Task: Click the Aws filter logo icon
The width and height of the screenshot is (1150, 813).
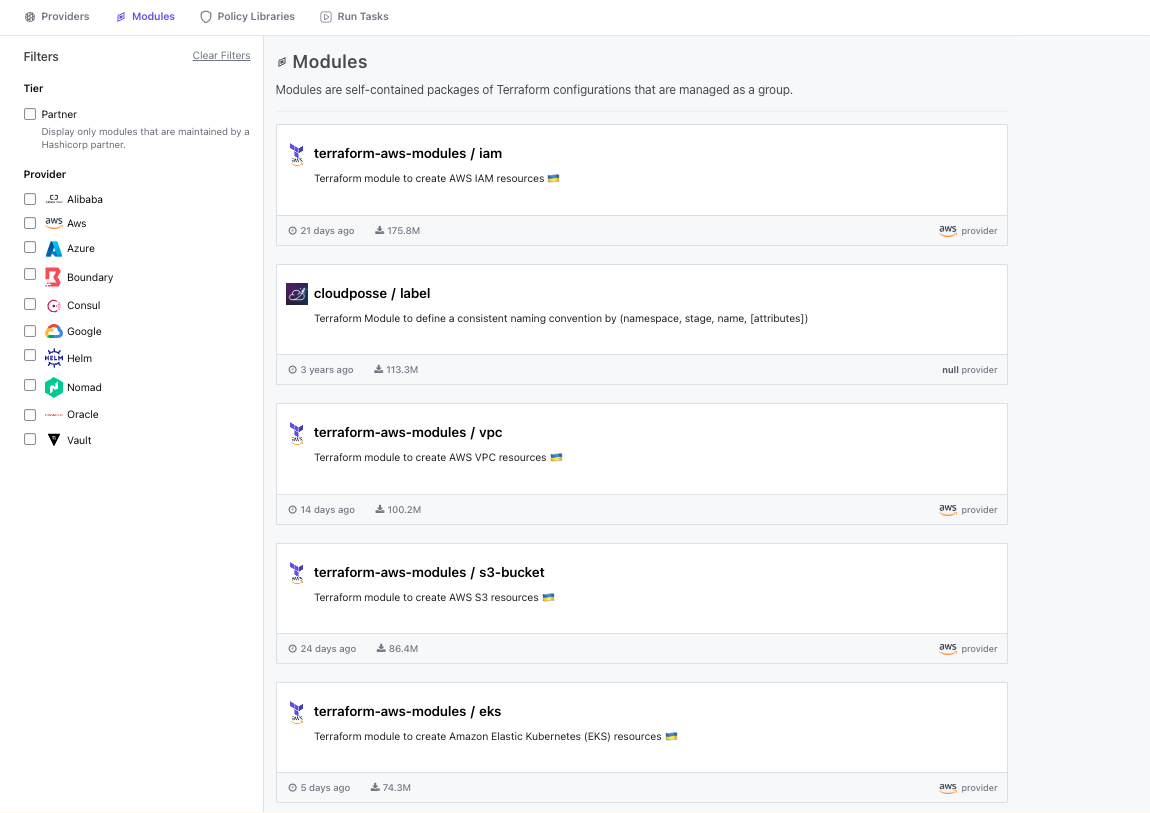Action: coord(54,222)
